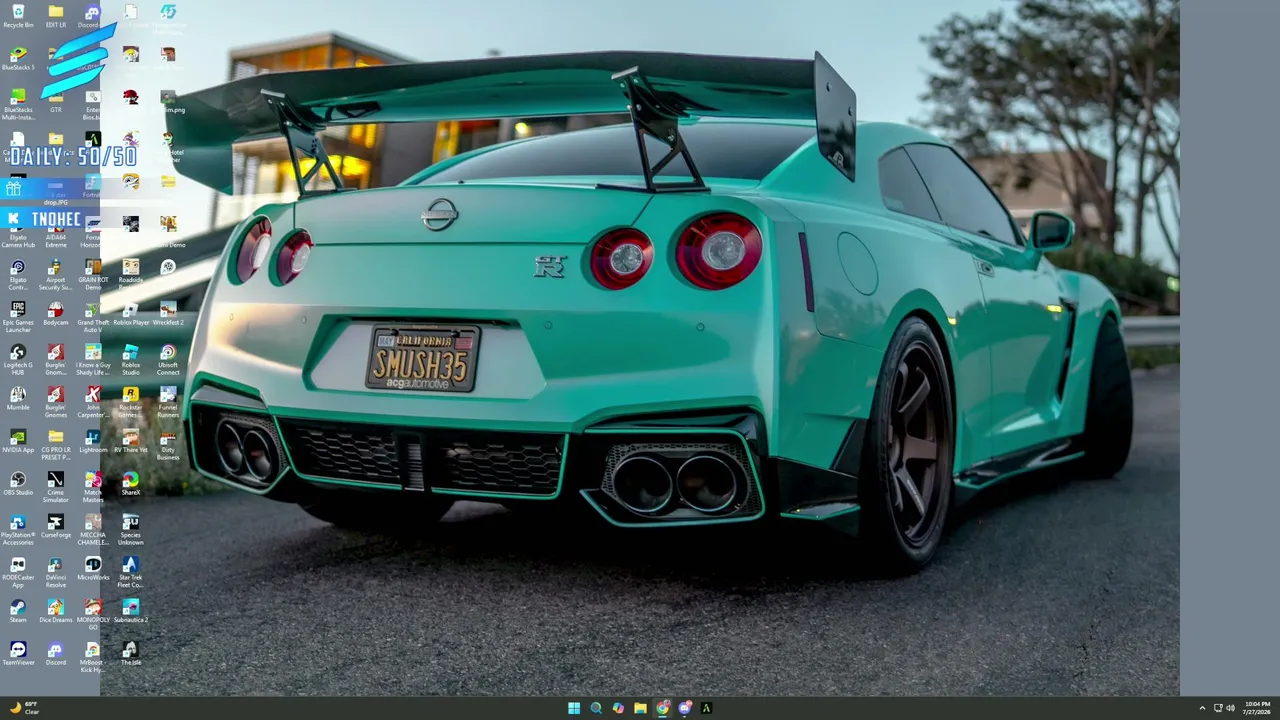The image size is (1280, 720).
Task: Open the Logitech G HUB shortcut
Action: pyautogui.click(x=18, y=359)
